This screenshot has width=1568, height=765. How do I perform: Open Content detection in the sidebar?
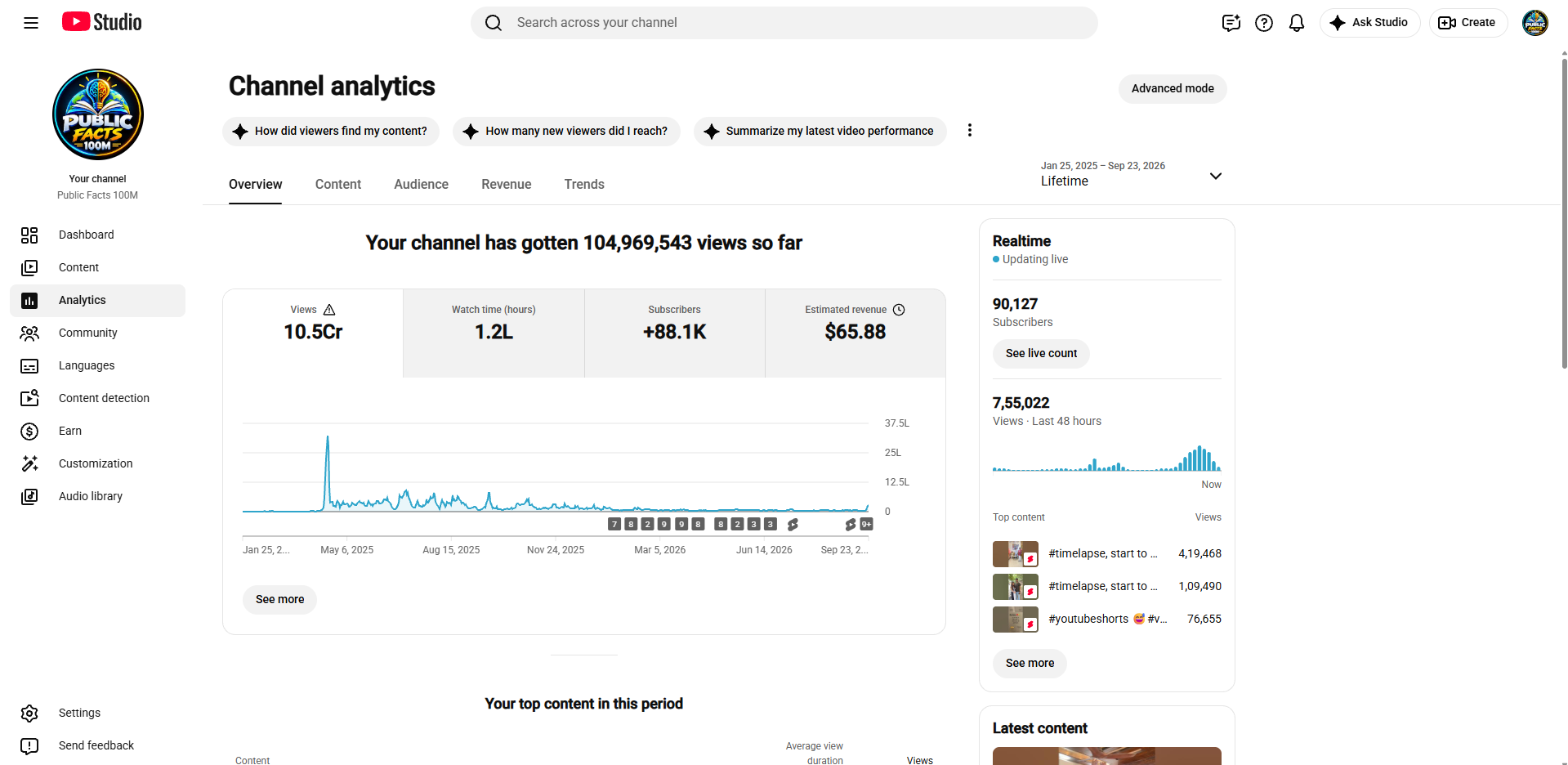point(97,398)
